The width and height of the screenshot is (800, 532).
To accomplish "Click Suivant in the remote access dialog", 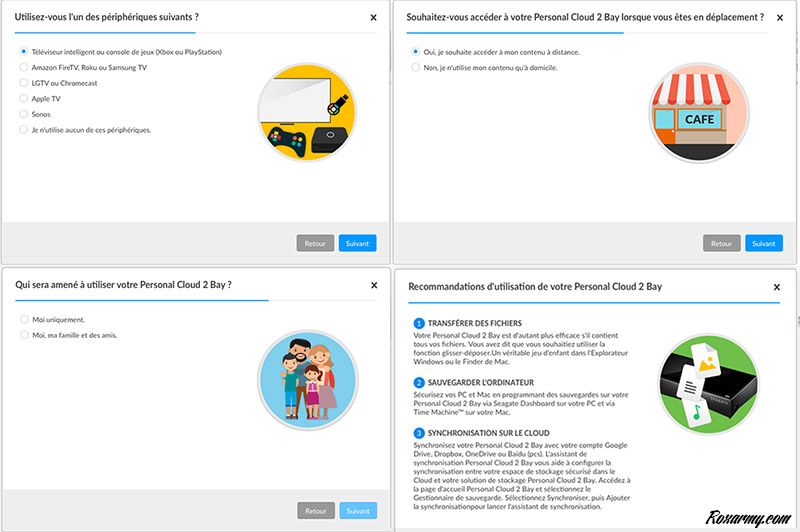I will coord(763,243).
